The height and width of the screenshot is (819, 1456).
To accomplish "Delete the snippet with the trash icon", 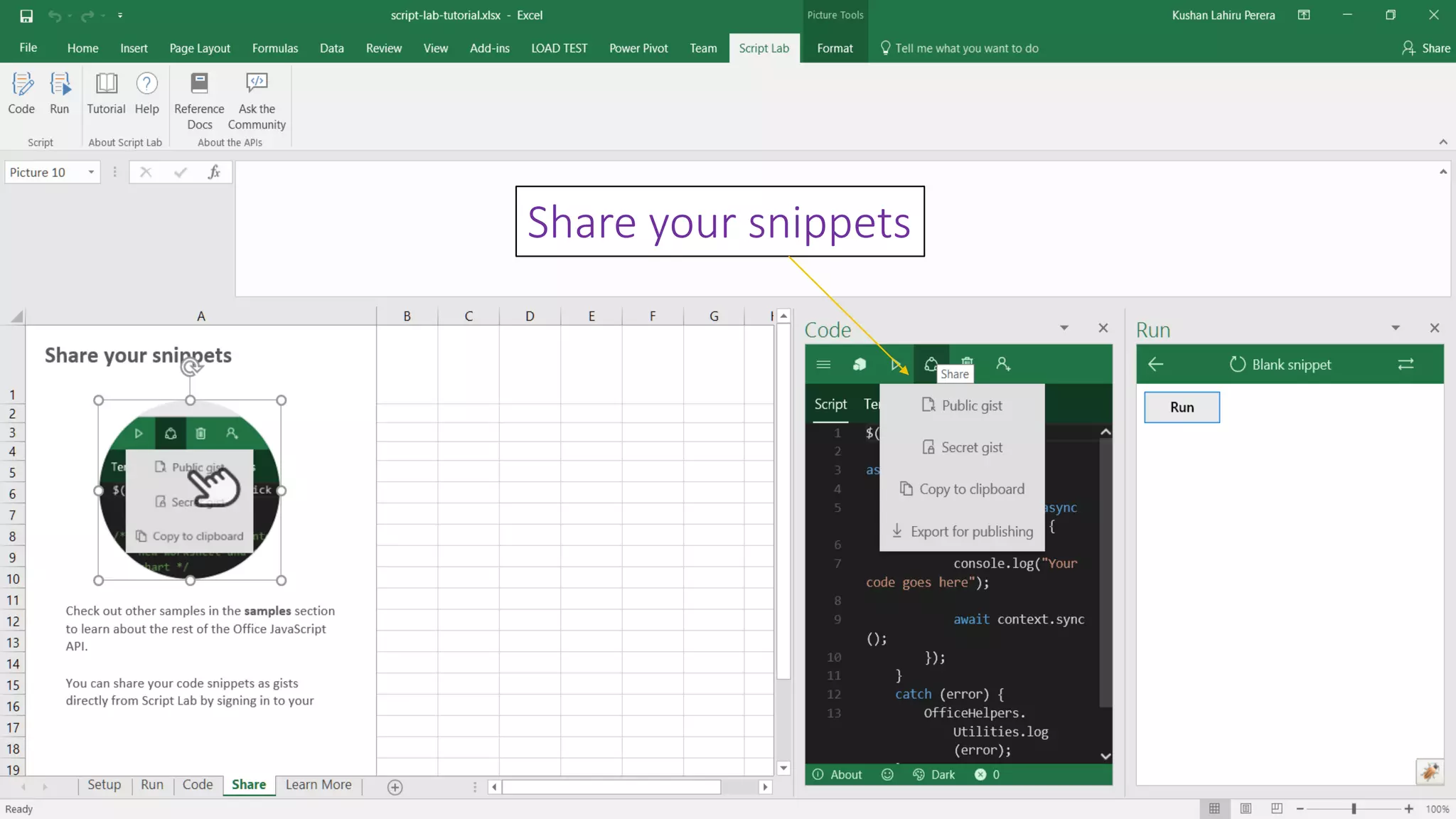I will [x=967, y=363].
